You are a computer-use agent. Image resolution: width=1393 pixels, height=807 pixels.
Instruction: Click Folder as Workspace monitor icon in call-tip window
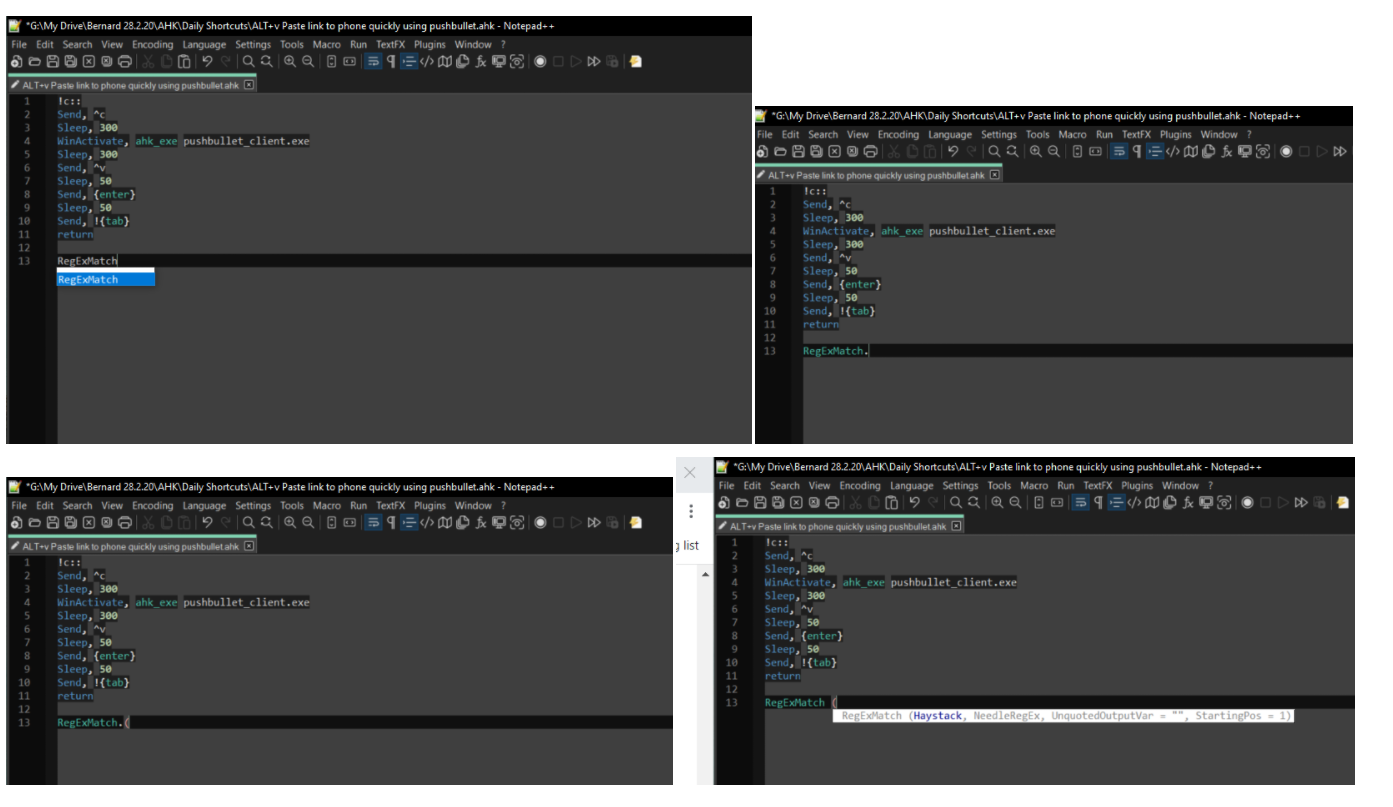[x=1206, y=502]
